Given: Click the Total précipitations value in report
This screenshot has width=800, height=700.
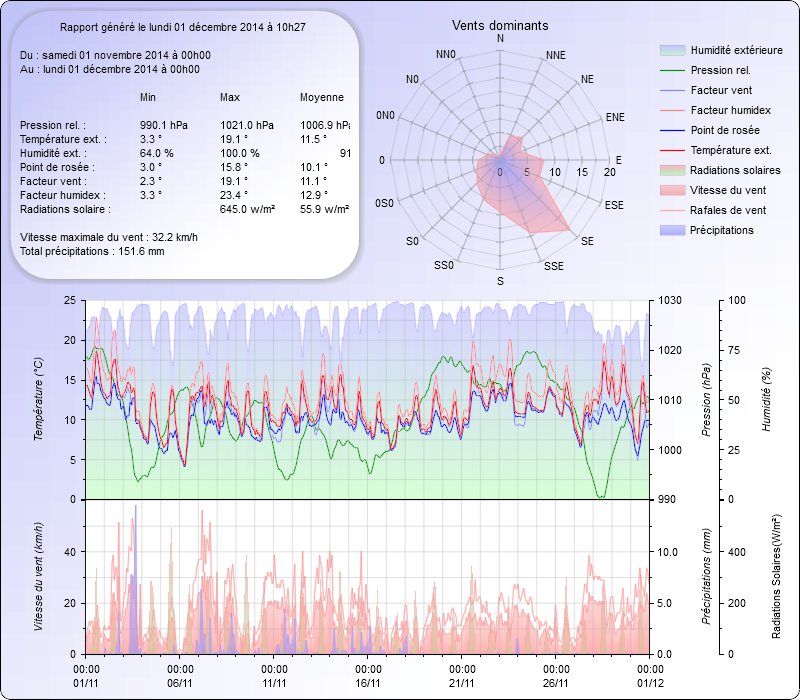Looking at the screenshot, I should pos(92,251).
